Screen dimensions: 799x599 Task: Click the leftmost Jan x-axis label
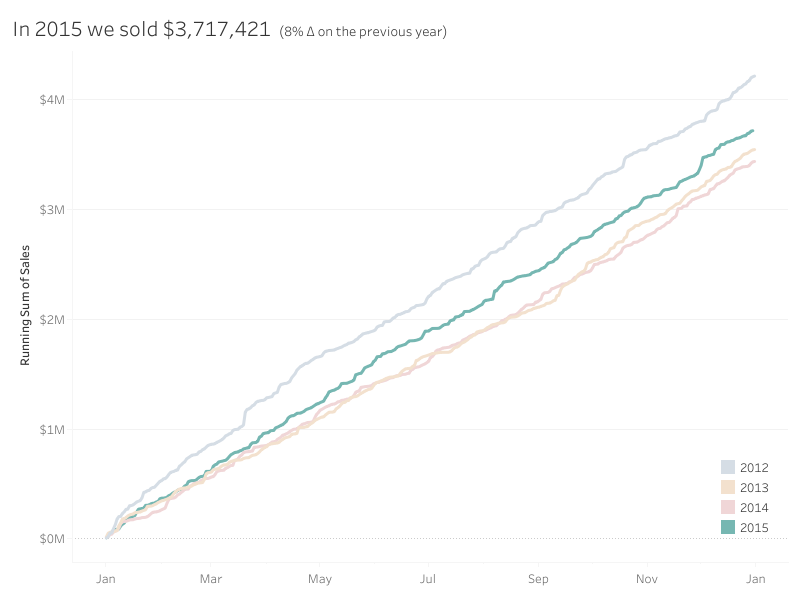click(x=105, y=579)
